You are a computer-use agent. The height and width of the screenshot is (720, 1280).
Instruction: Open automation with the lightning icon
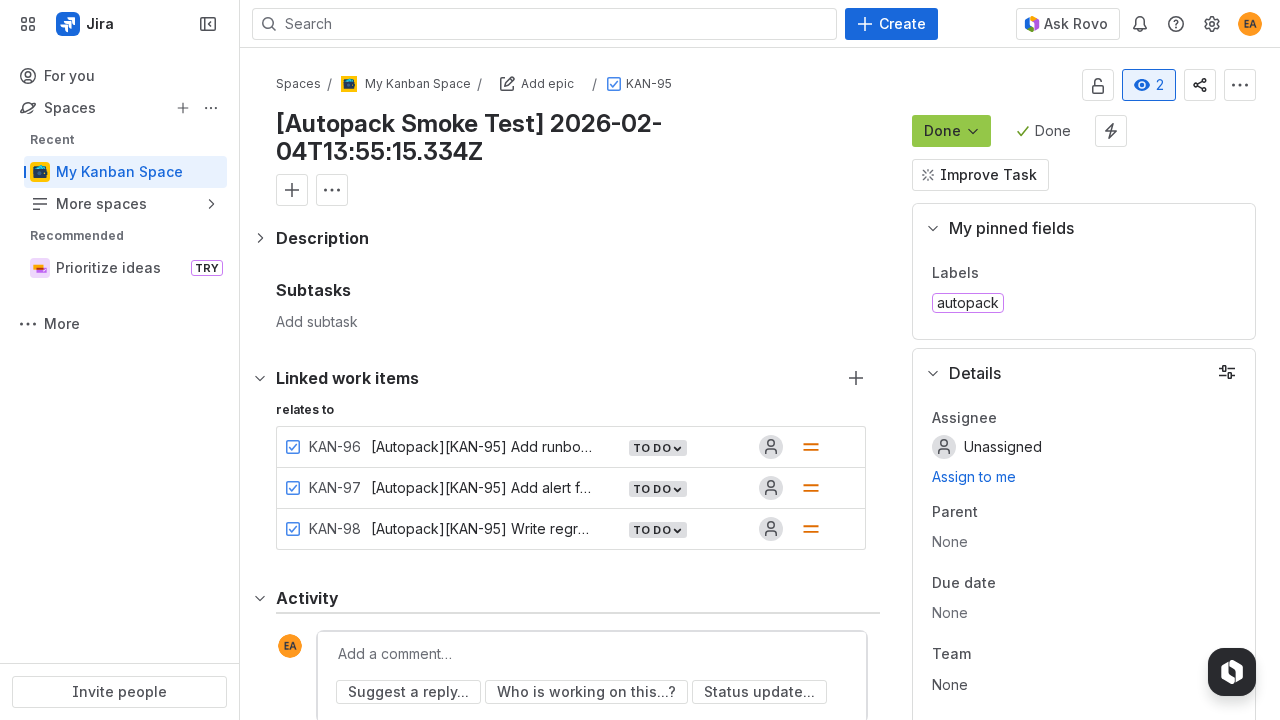1110,131
